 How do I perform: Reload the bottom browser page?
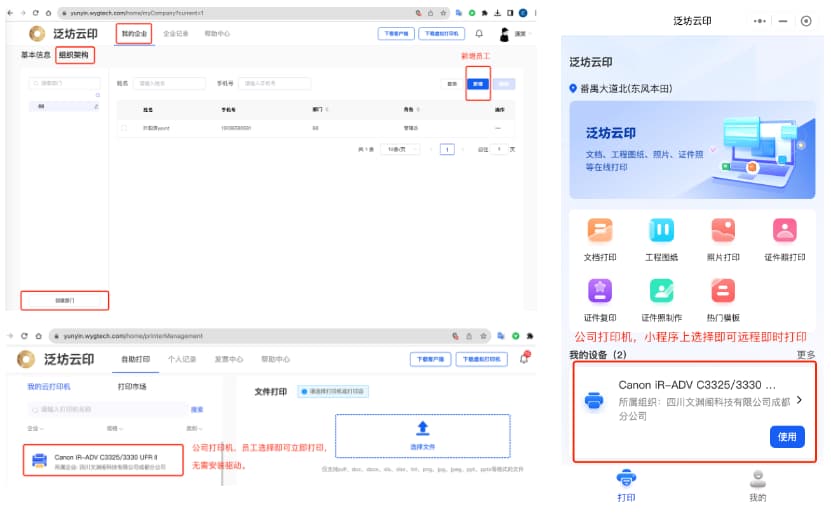point(24,336)
